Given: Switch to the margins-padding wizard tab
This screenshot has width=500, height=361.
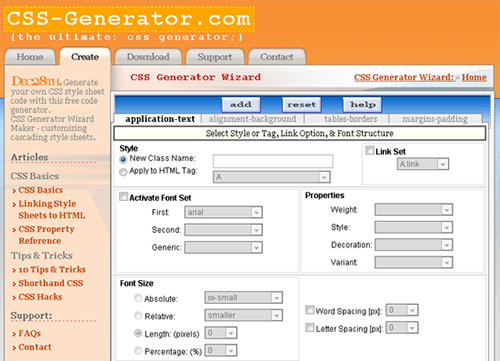Looking at the screenshot, I should pyautogui.click(x=435, y=119).
